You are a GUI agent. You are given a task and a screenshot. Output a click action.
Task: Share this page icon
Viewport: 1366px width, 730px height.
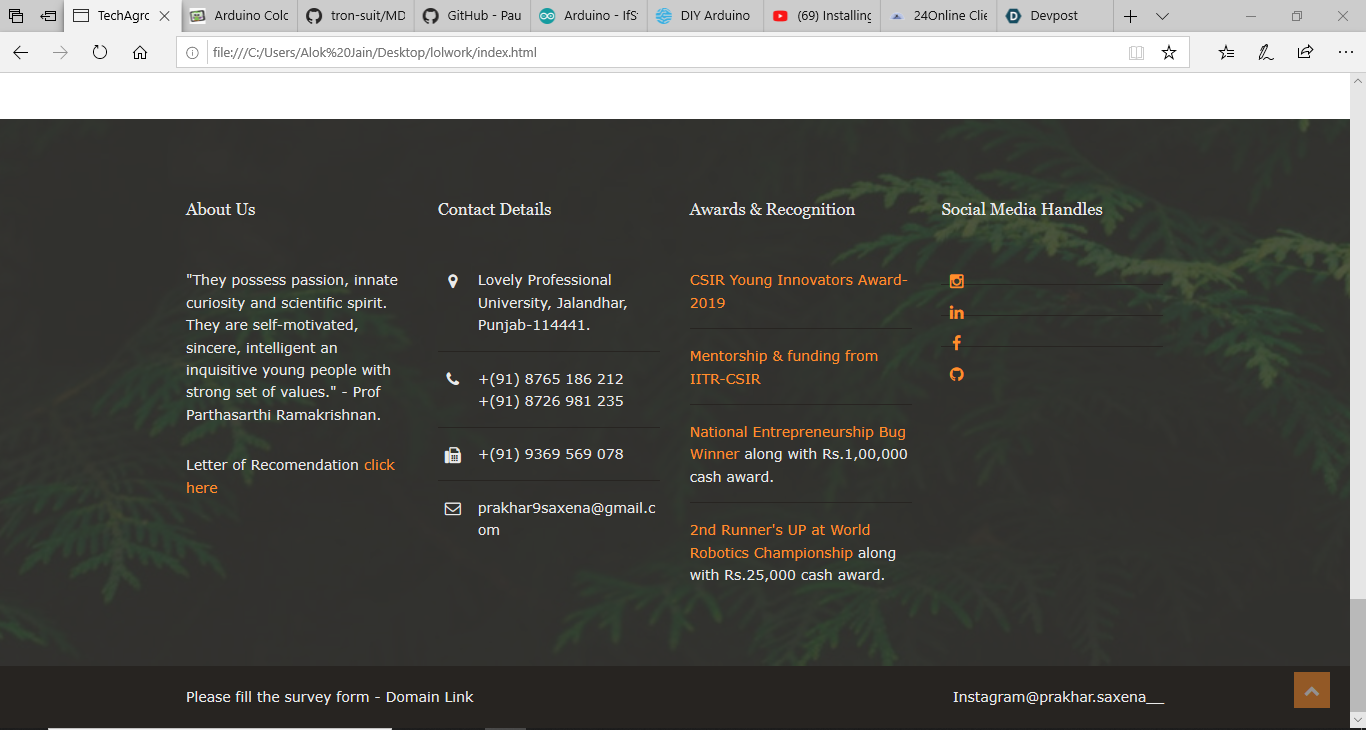tap(1305, 52)
